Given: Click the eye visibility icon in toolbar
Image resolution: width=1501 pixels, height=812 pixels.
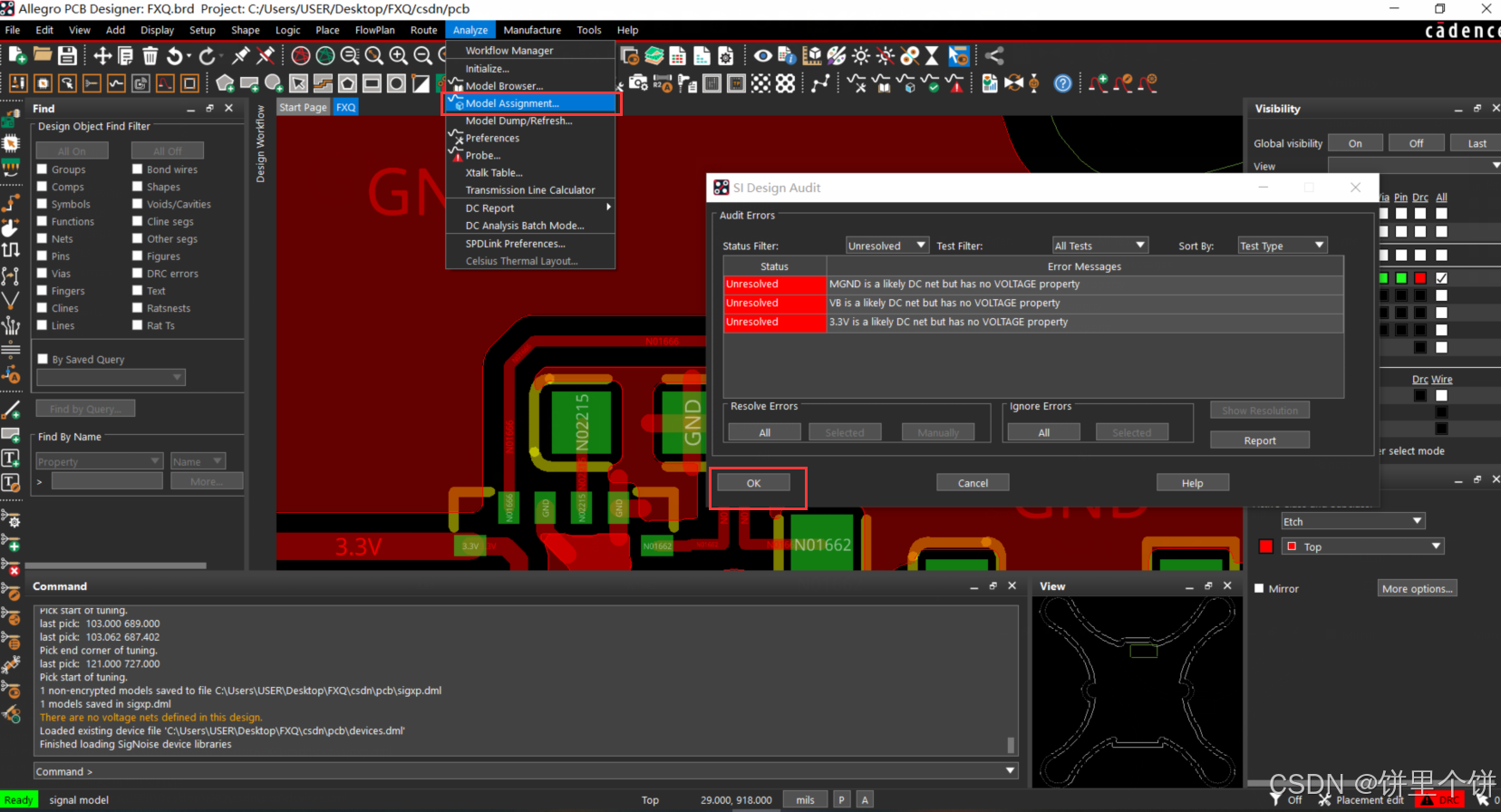Looking at the screenshot, I should (763, 55).
